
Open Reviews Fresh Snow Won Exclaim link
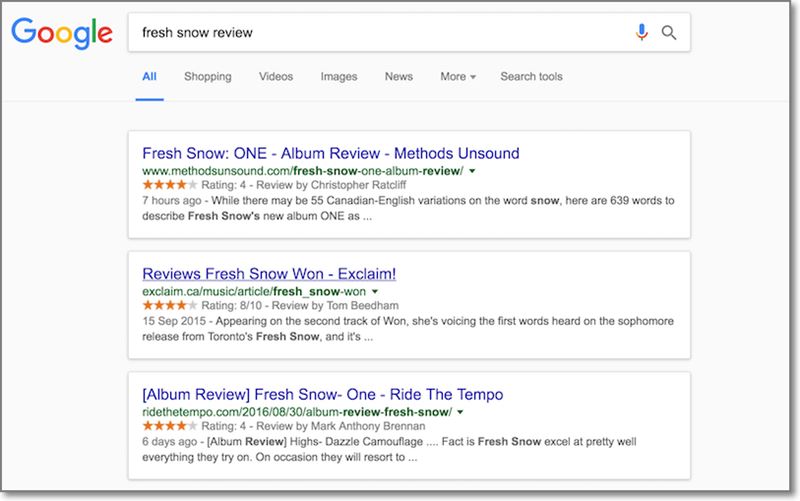[269, 273]
